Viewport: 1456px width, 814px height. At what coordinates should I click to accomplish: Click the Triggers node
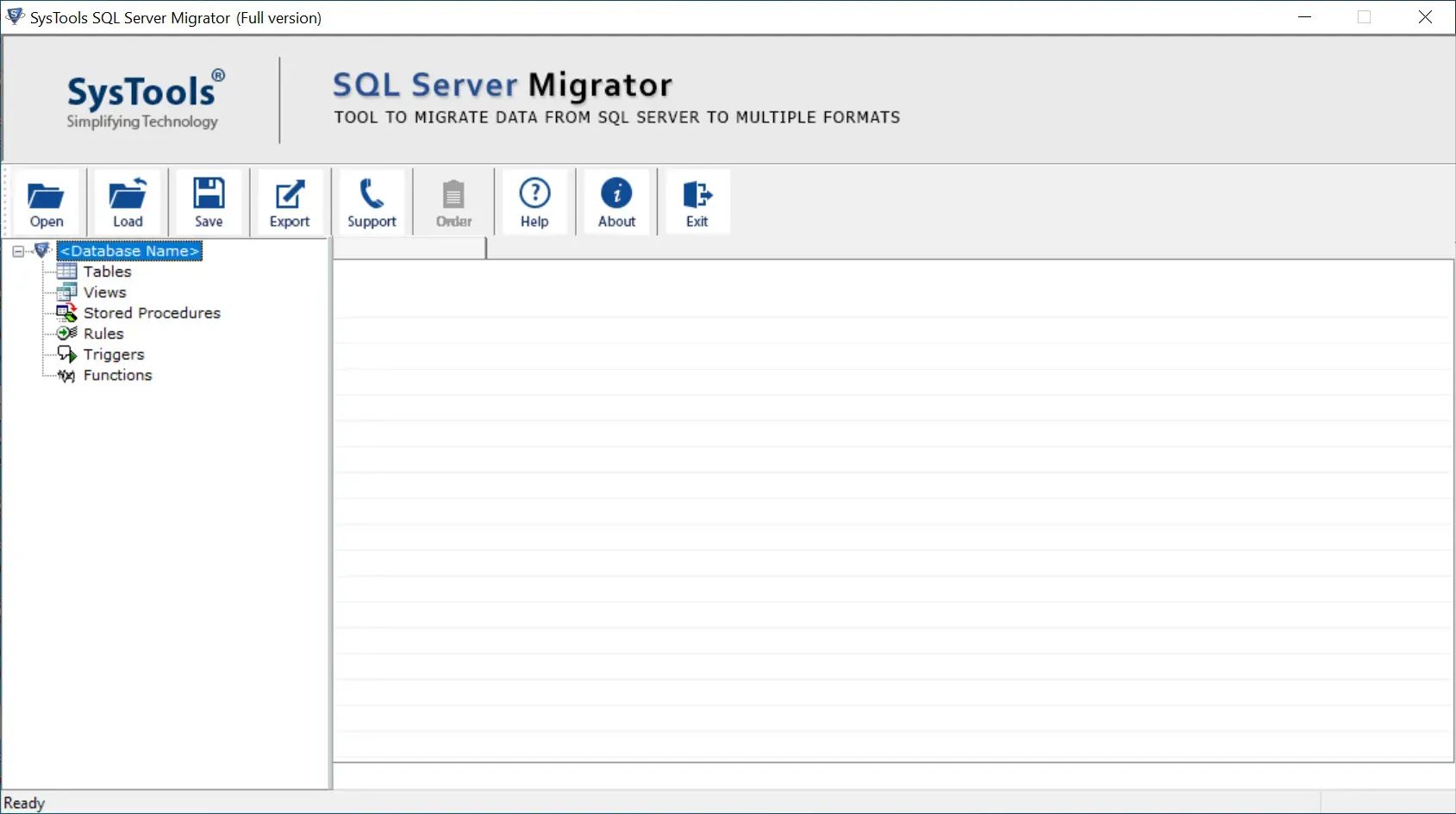(113, 354)
